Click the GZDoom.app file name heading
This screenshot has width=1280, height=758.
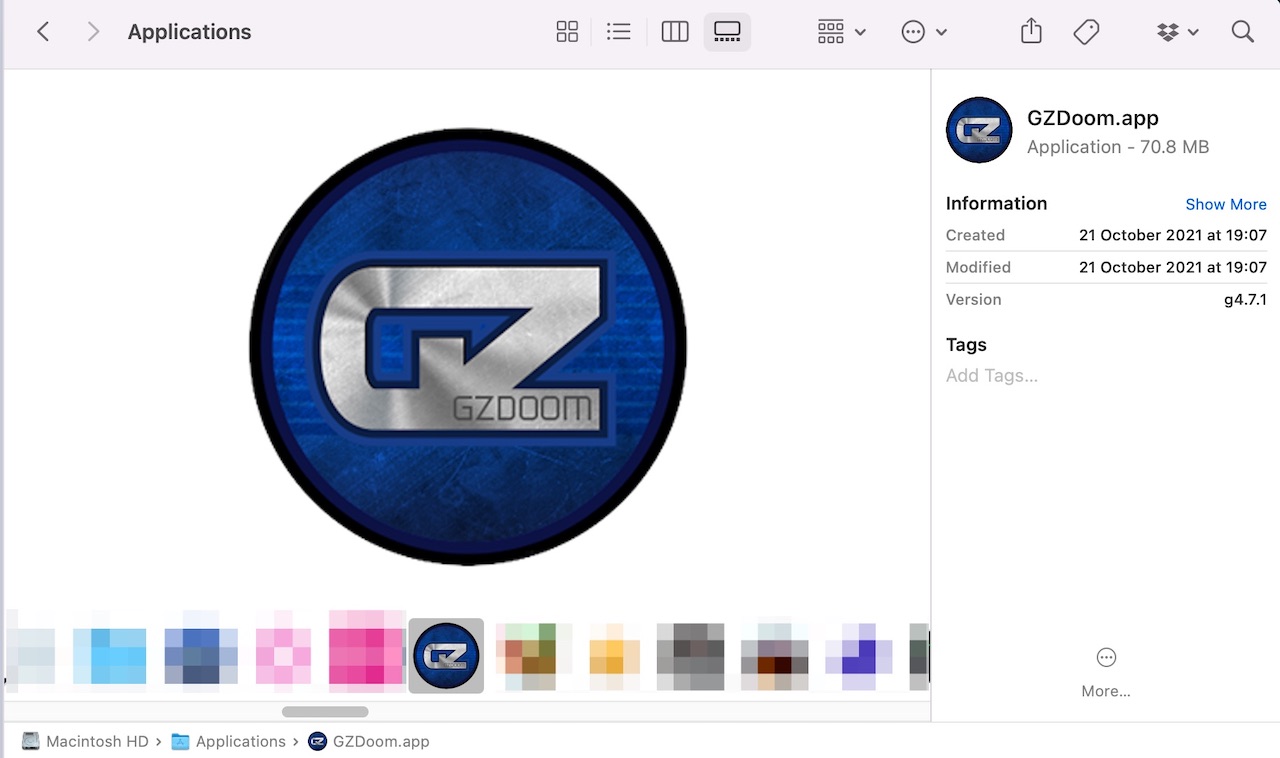[x=1093, y=118]
